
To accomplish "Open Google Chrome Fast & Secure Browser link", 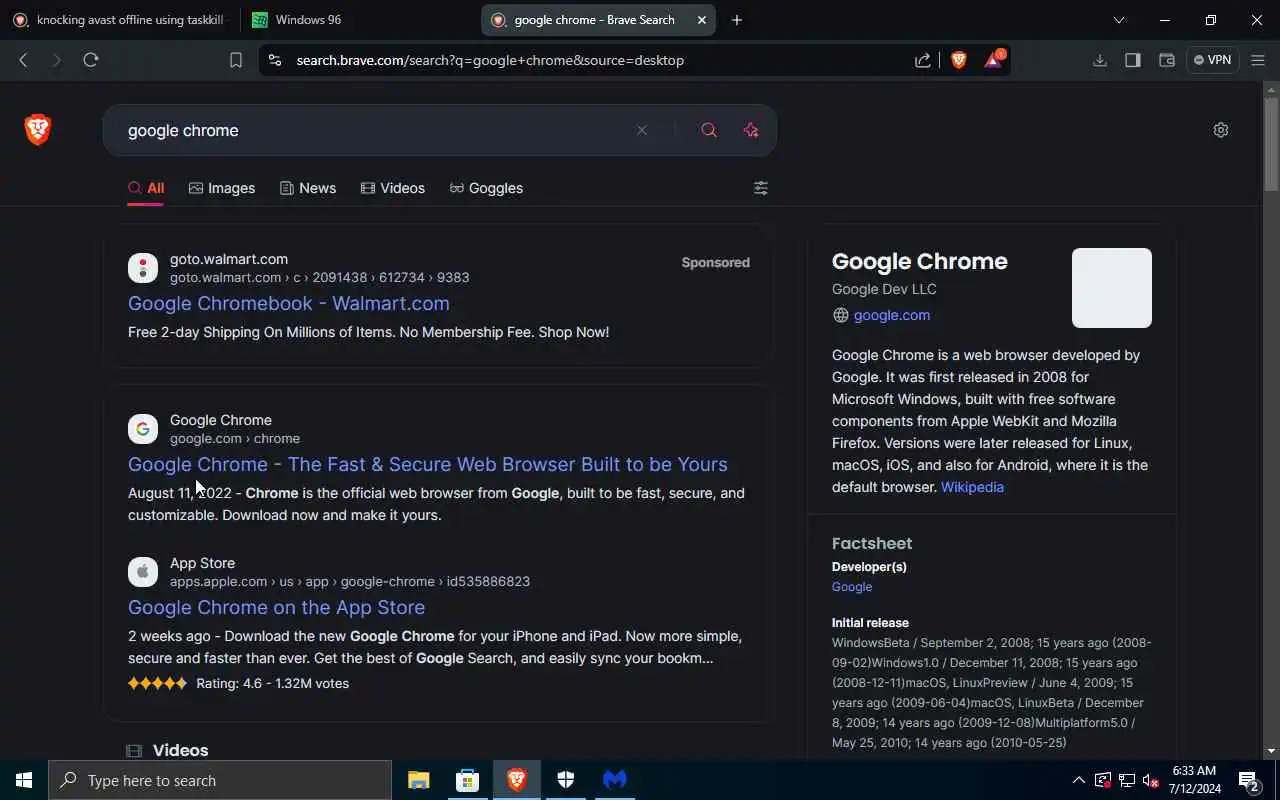I will click(428, 464).
